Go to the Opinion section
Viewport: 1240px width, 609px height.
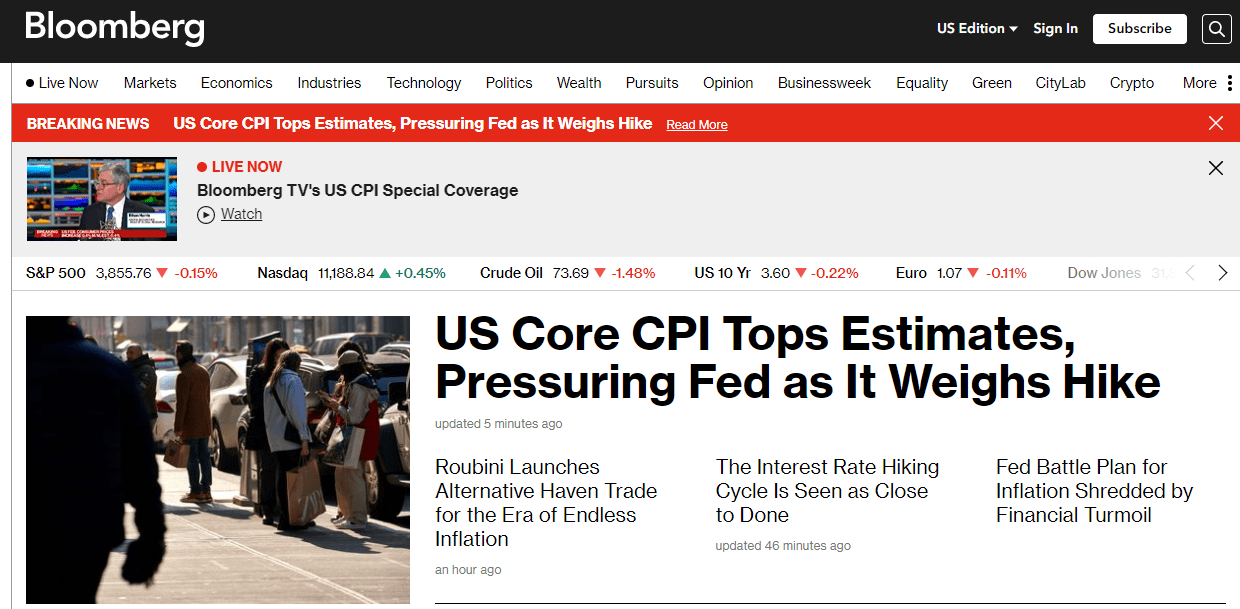[x=728, y=83]
